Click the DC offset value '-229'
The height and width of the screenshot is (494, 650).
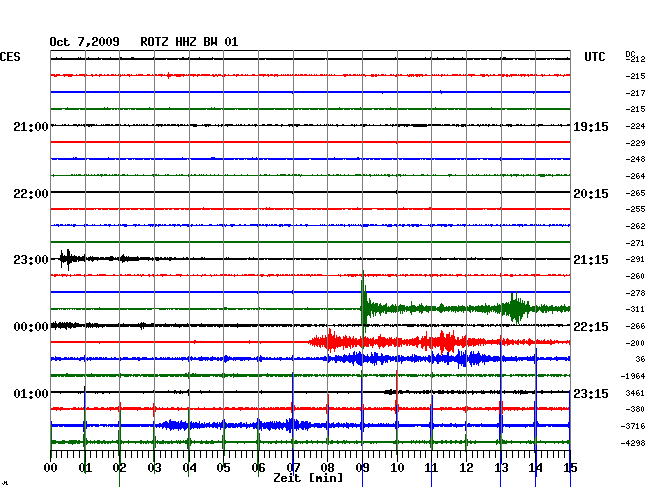click(635, 143)
